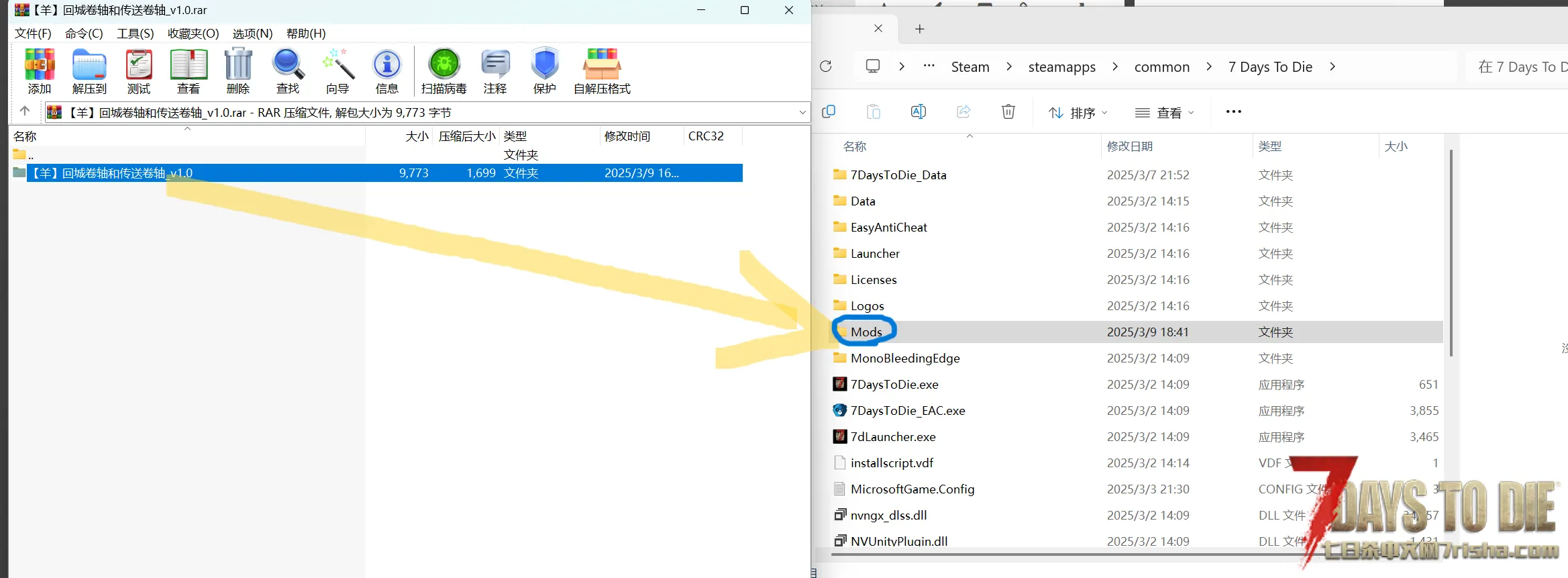Click the 注释 (Comment) icon
The image size is (1568, 578).
[495, 70]
